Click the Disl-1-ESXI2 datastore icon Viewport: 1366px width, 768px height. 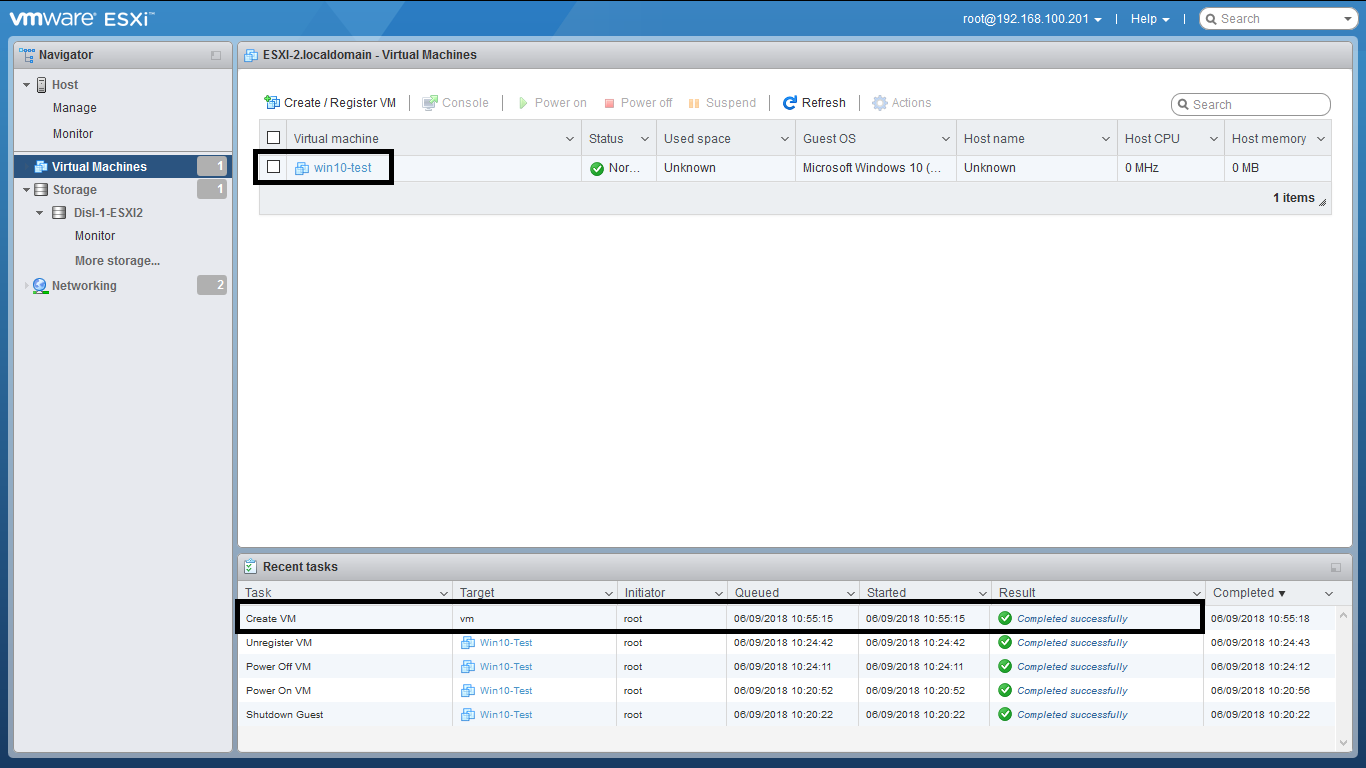pos(59,213)
